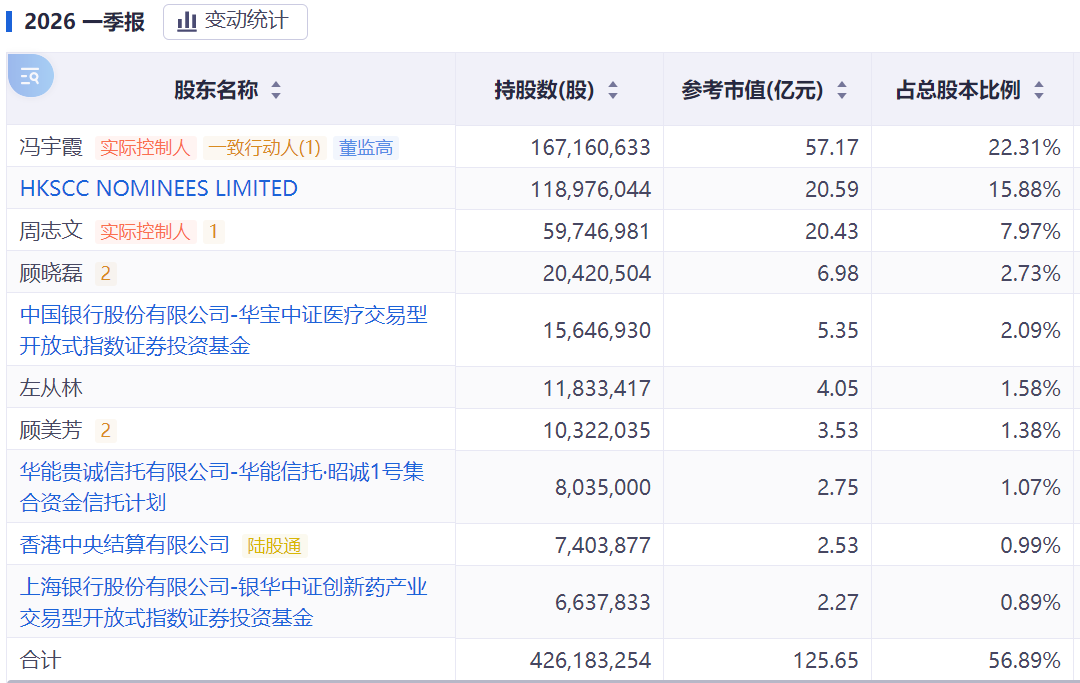Select shareholder name 周志文
The height and width of the screenshot is (683, 1080).
(x=51, y=231)
